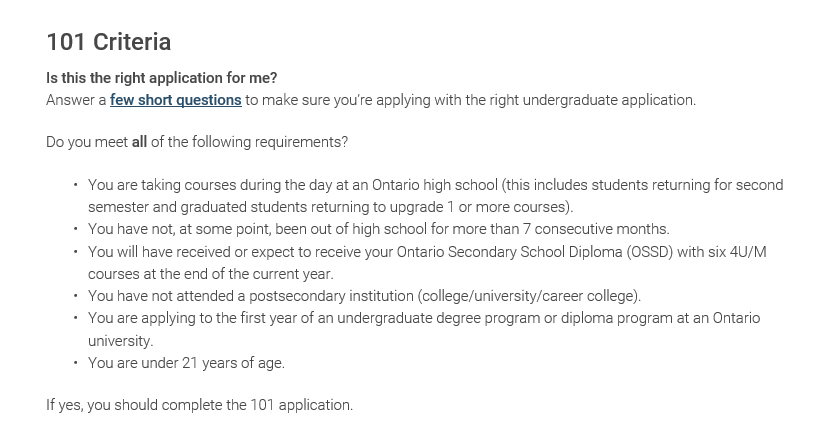Click the '101 Criteria' heading

click(109, 42)
